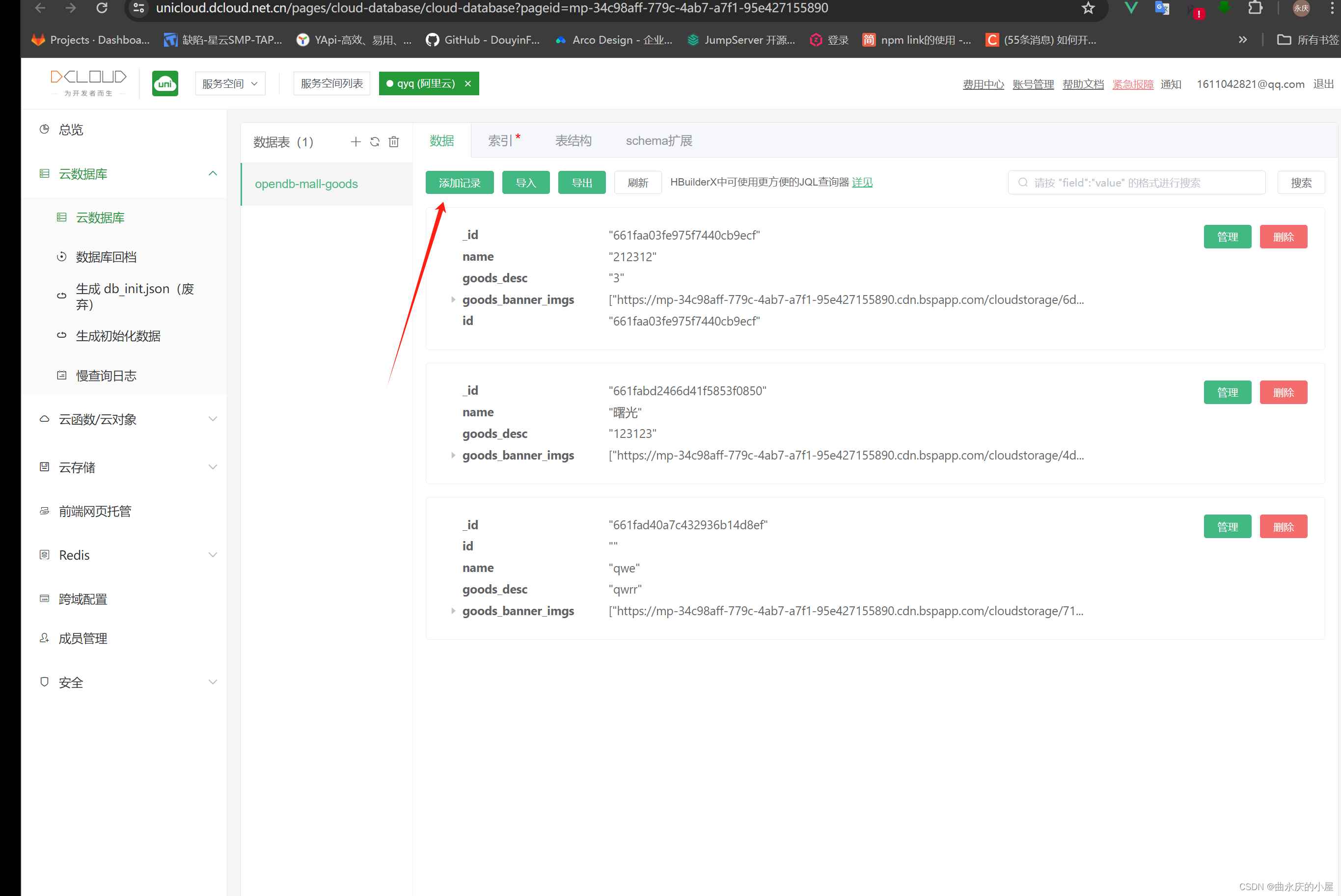The width and height of the screenshot is (1341, 896).
Task: Open the 详见 JQL link
Action: click(862, 182)
